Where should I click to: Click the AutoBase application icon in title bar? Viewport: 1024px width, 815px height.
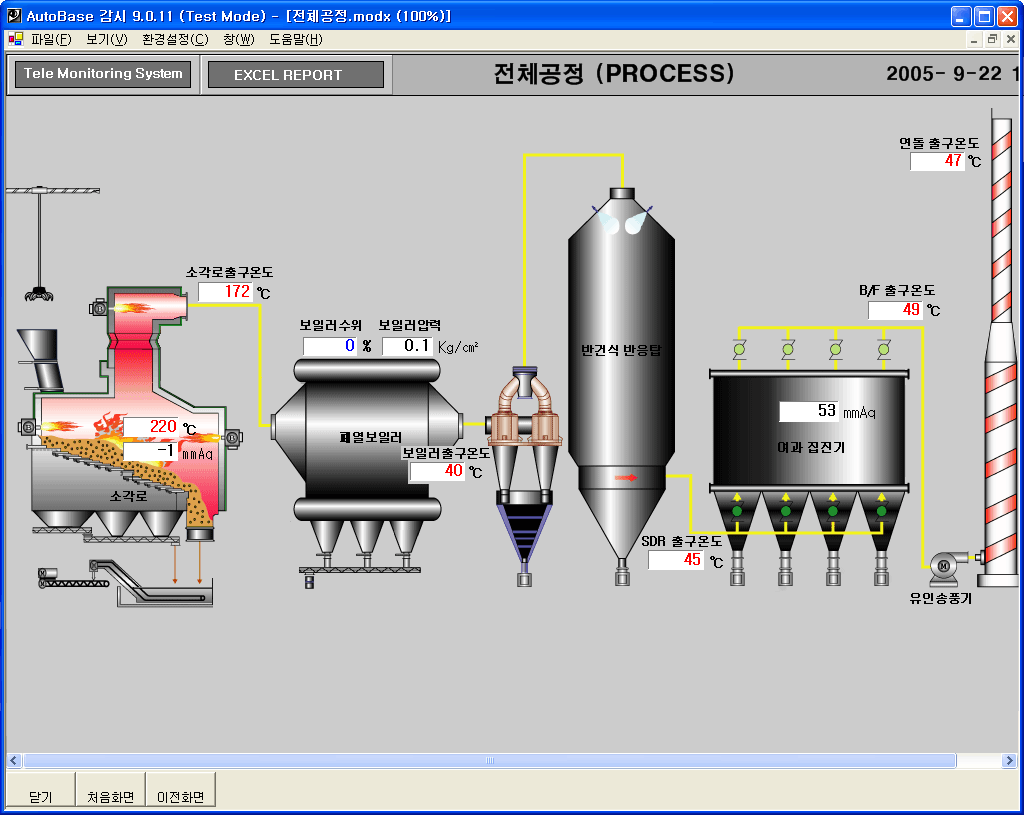13,16
